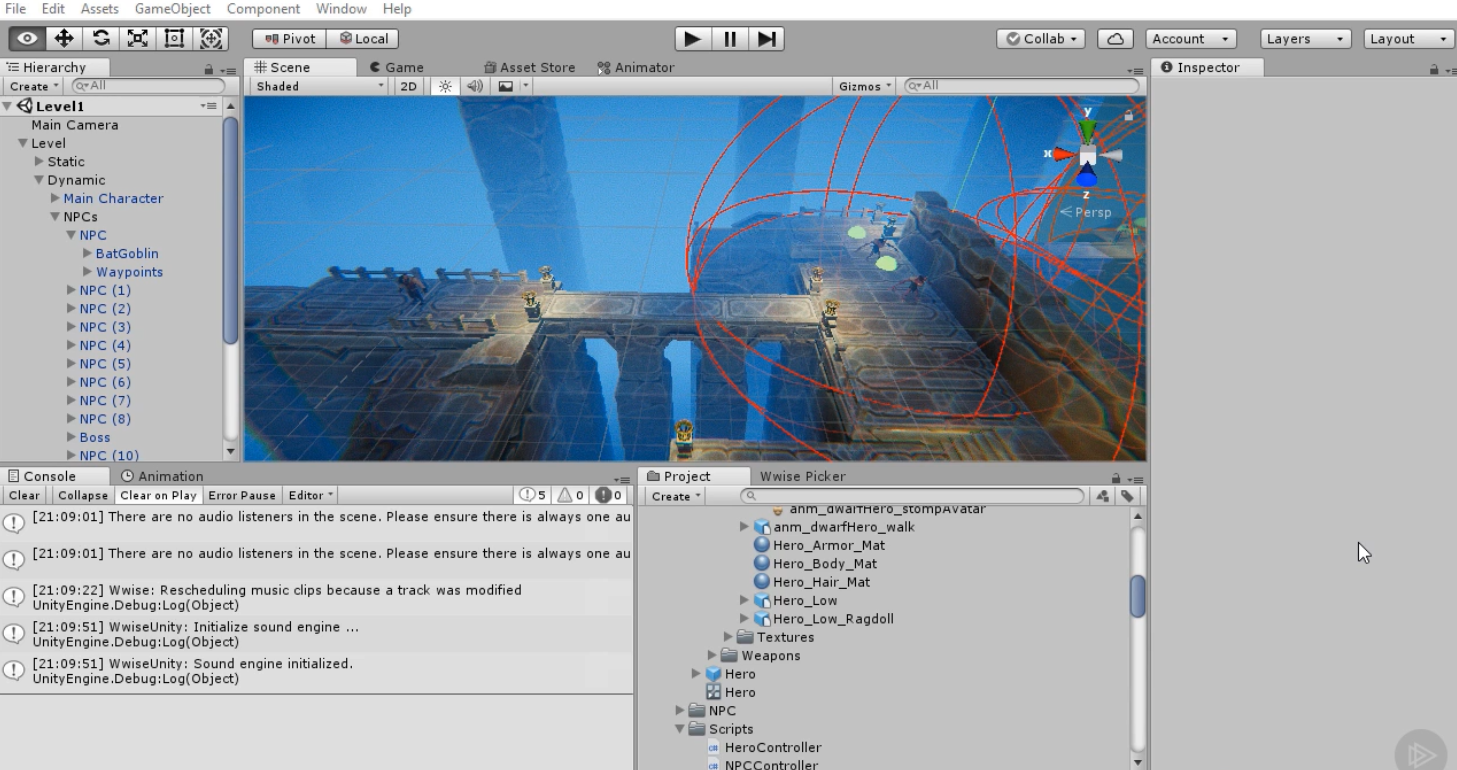
Task: Select the Hand (view) tool
Action: (x=28, y=39)
